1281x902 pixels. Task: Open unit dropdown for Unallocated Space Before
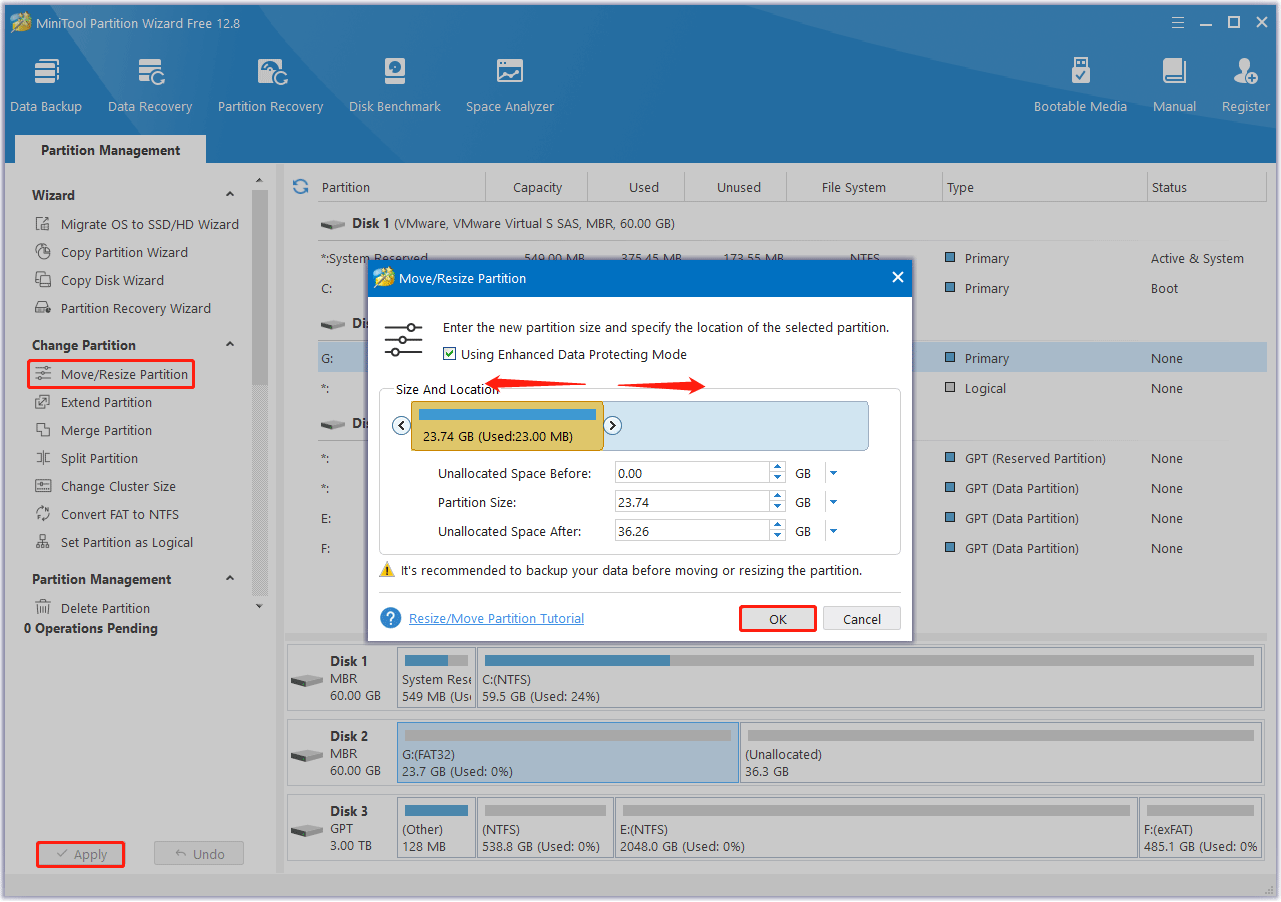pyautogui.click(x=833, y=473)
